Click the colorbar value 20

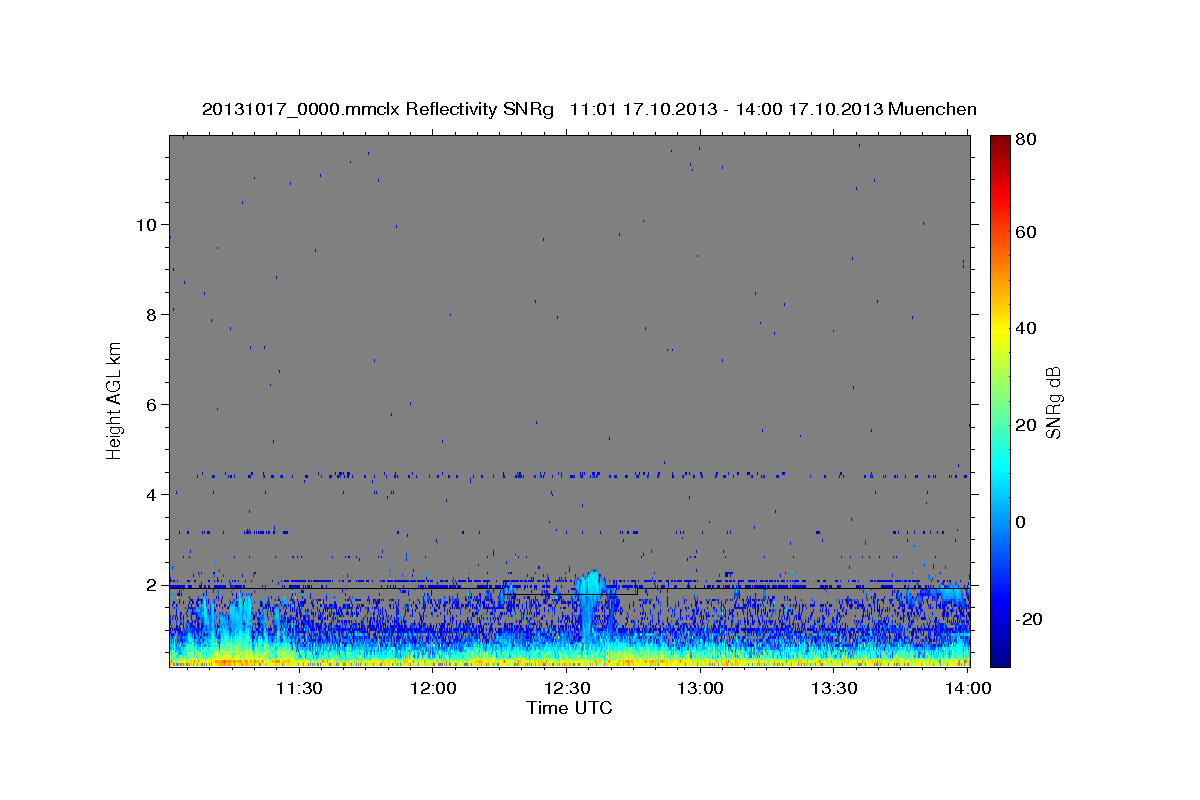point(1028,425)
